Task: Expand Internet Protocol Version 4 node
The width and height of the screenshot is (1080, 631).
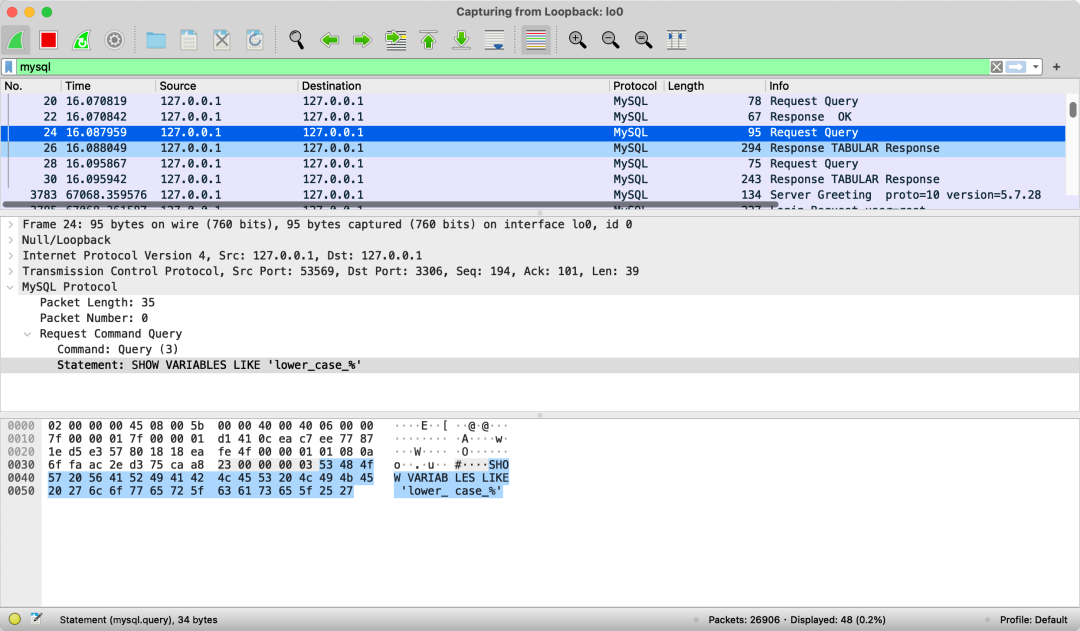Action: coord(10,256)
